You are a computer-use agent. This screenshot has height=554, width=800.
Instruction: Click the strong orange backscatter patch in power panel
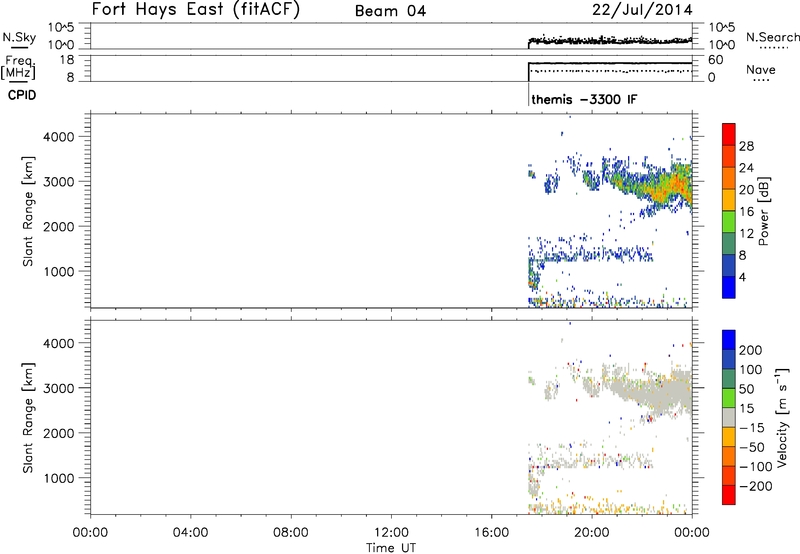(x=669, y=190)
